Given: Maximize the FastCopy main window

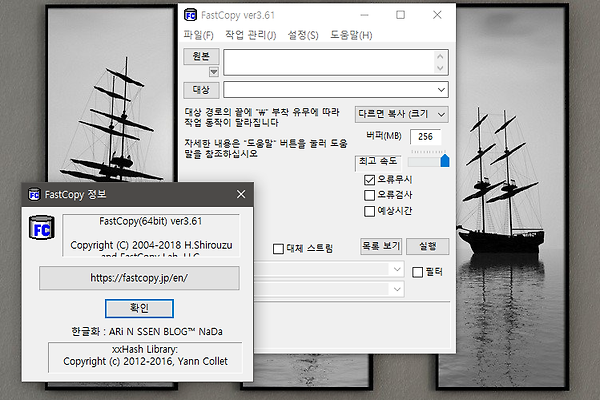Looking at the screenshot, I should point(400,15).
